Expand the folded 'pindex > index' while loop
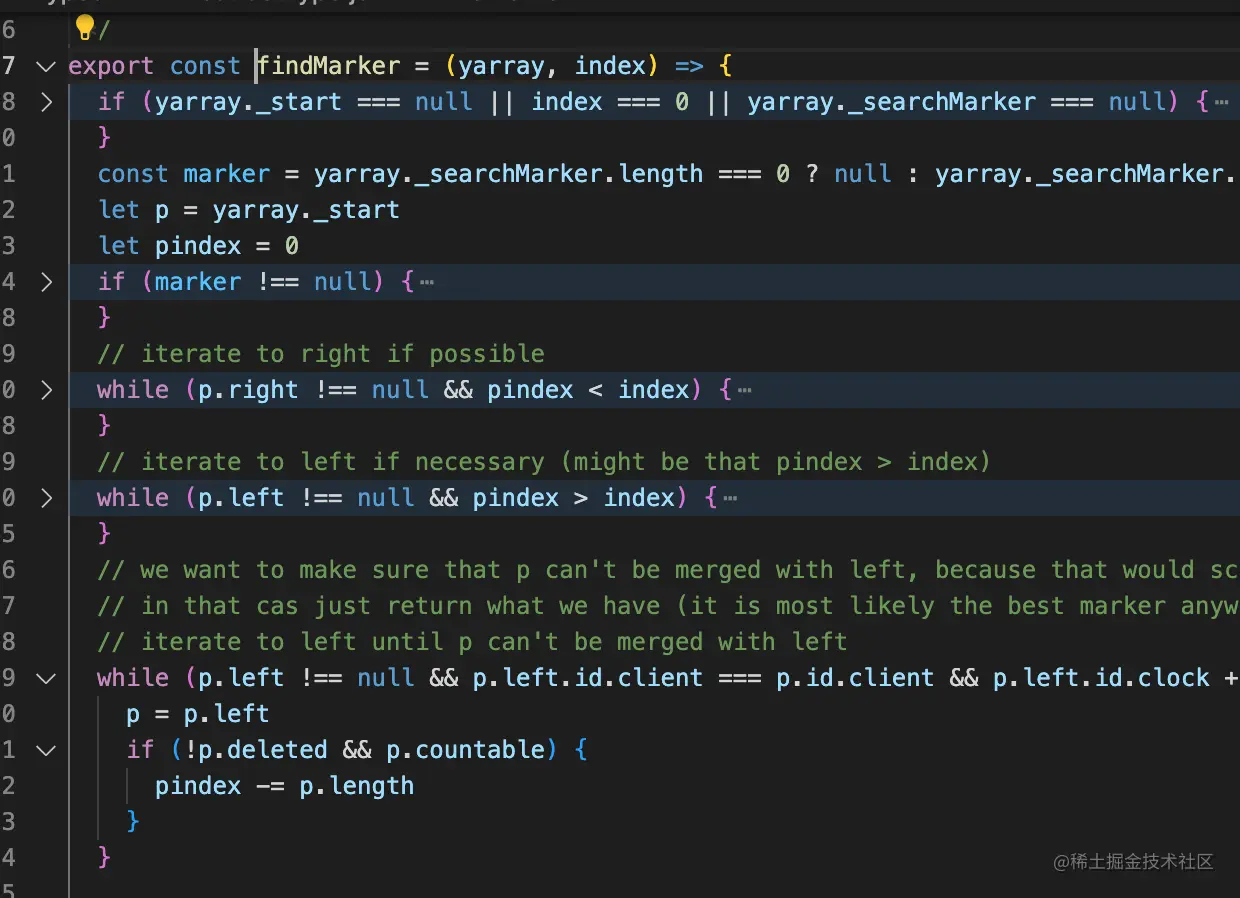This screenshot has height=898, width=1240. [45, 498]
